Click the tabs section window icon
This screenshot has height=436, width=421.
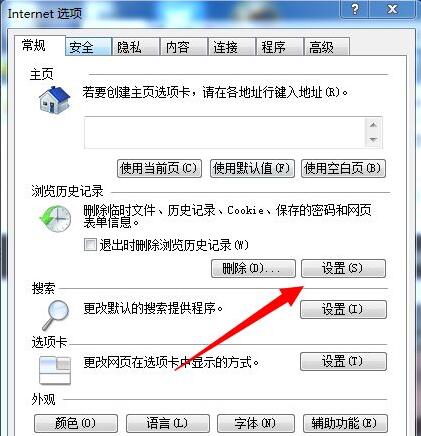(55, 370)
